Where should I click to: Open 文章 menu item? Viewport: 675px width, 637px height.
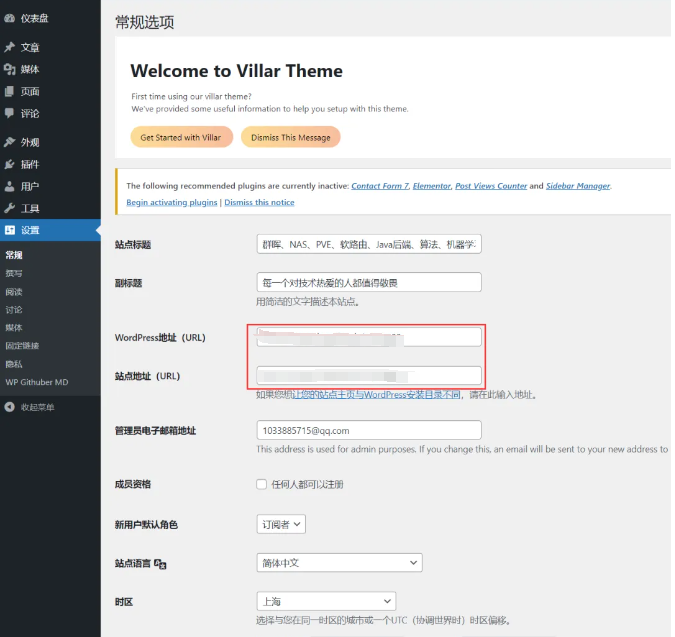click(30, 47)
